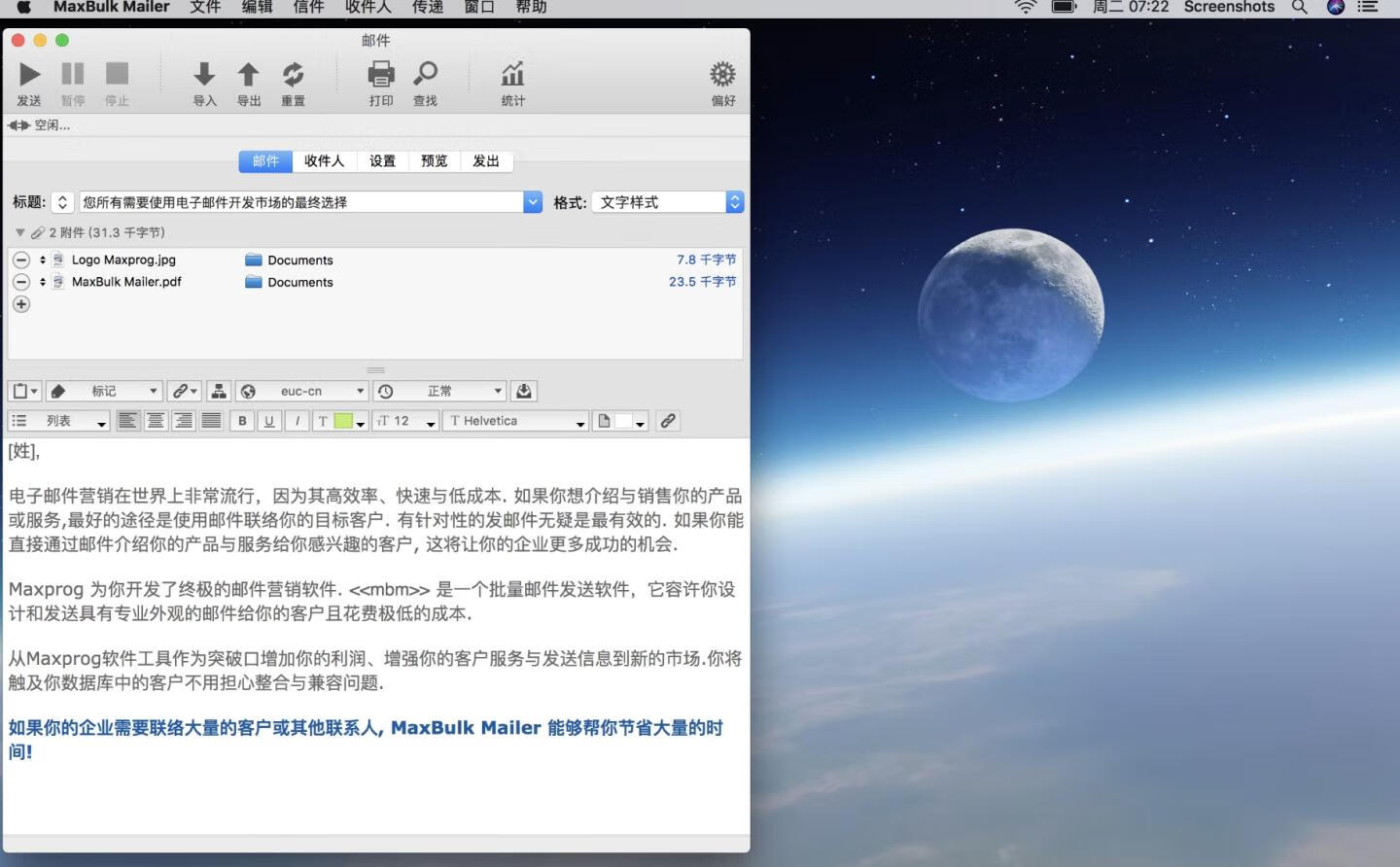The image size is (1400, 867).
Task: Collapse the 2 附件 attachments disclosure triangle
Action: [19, 232]
